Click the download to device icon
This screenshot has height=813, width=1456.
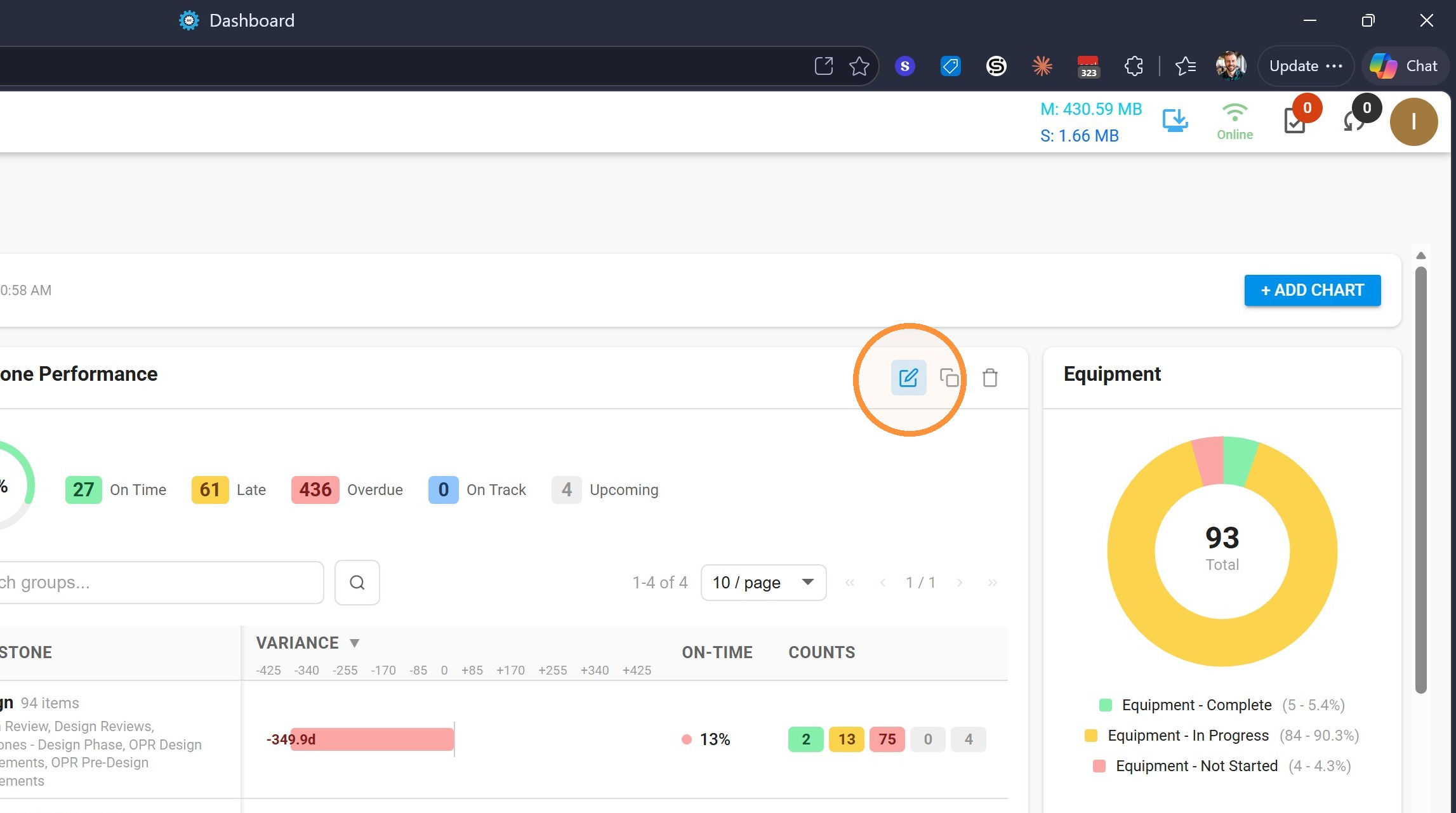coord(1175,121)
